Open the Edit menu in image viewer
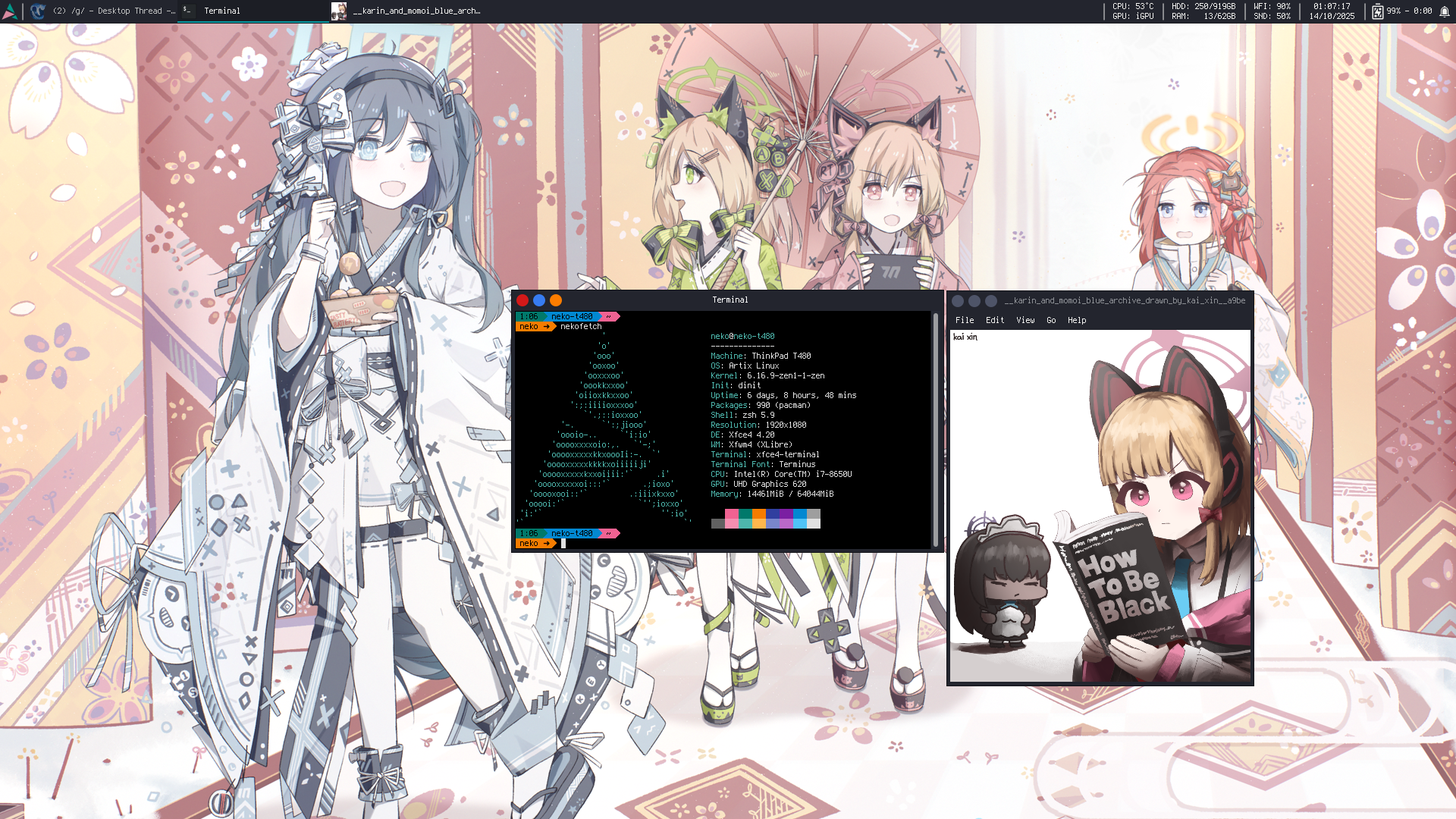Viewport: 1456px width, 819px height. coord(995,320)
